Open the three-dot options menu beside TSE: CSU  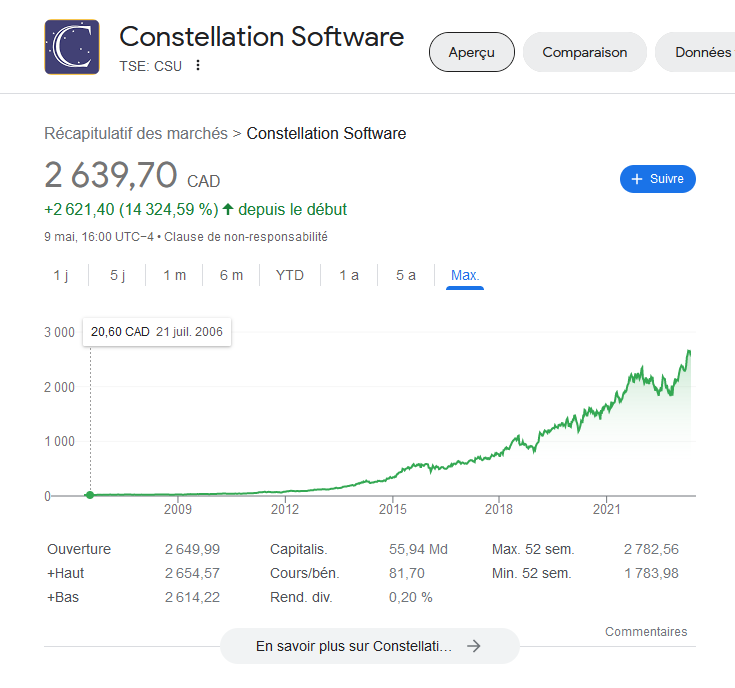coord(198,66)
